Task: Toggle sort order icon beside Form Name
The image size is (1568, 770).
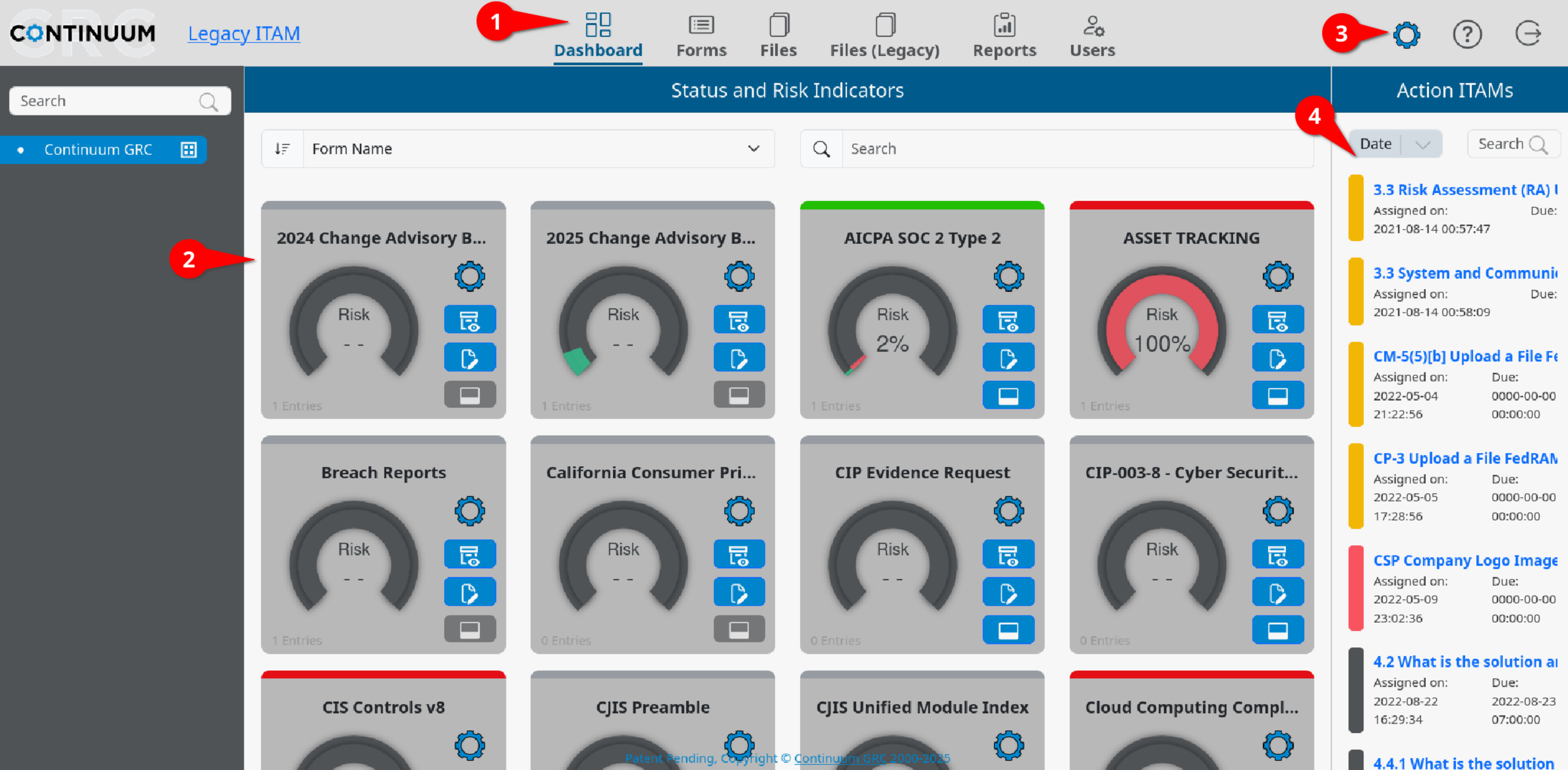Action: [282, 149]
